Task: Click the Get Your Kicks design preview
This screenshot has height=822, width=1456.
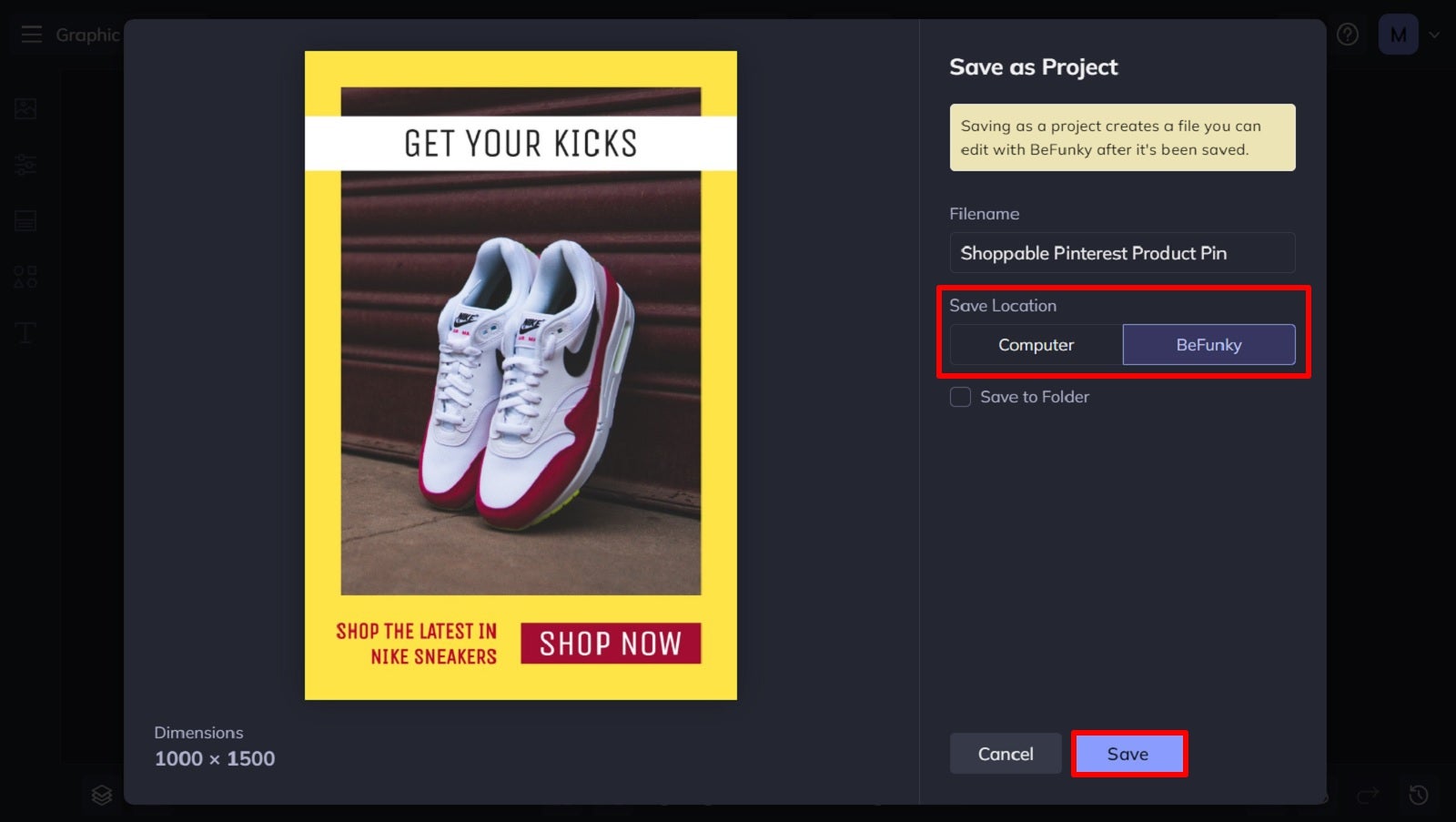Action: click(x=520, y=374)
